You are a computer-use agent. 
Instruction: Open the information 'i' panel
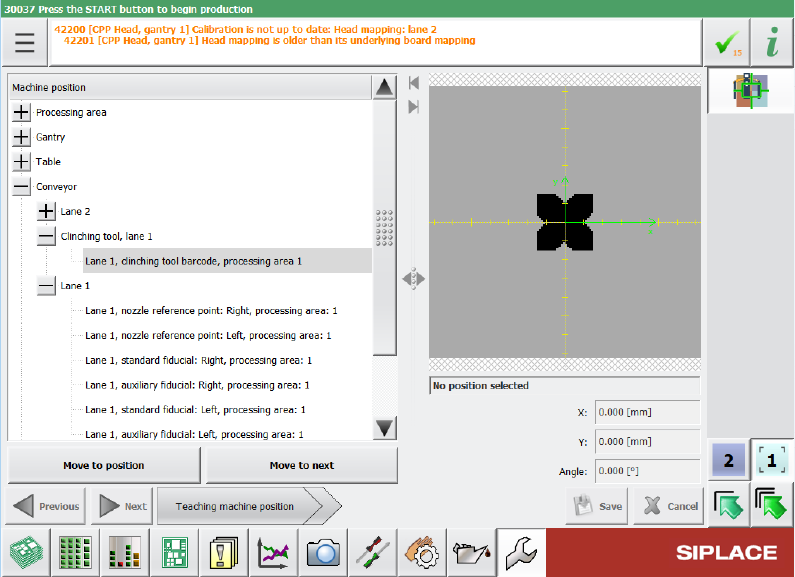(x=771, y=44)
